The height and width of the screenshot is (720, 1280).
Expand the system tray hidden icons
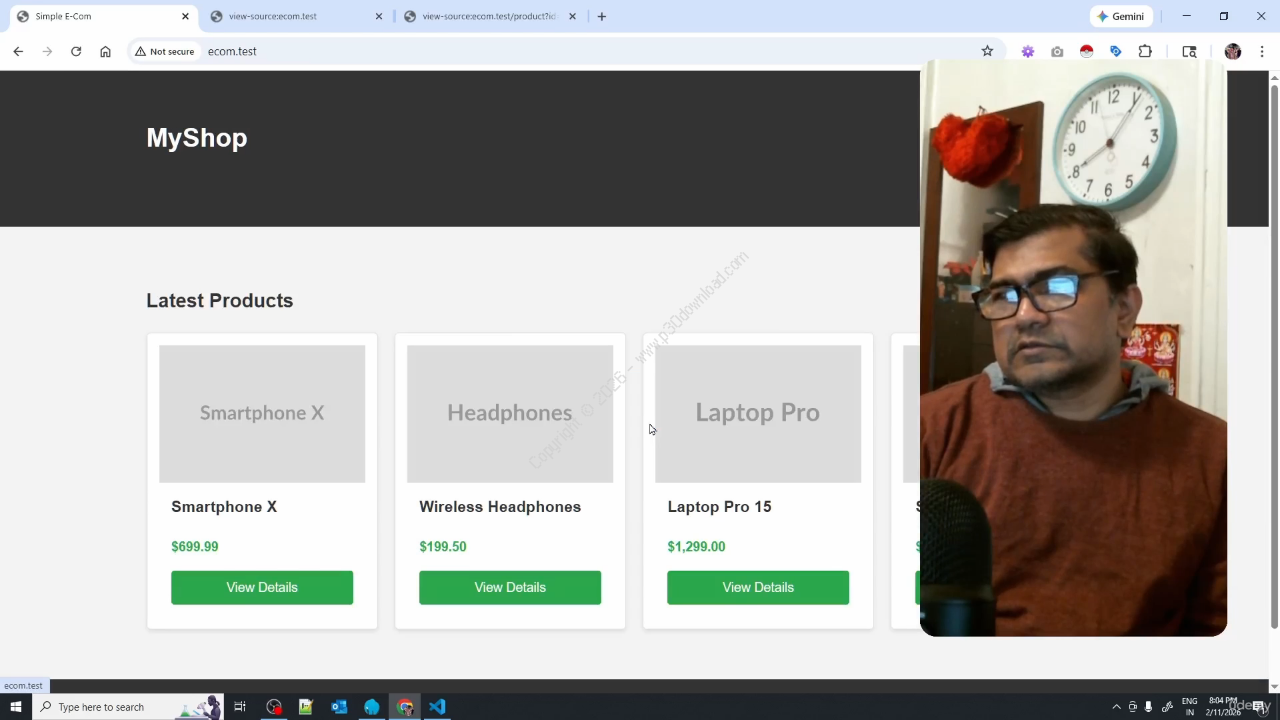point(1116,707)
